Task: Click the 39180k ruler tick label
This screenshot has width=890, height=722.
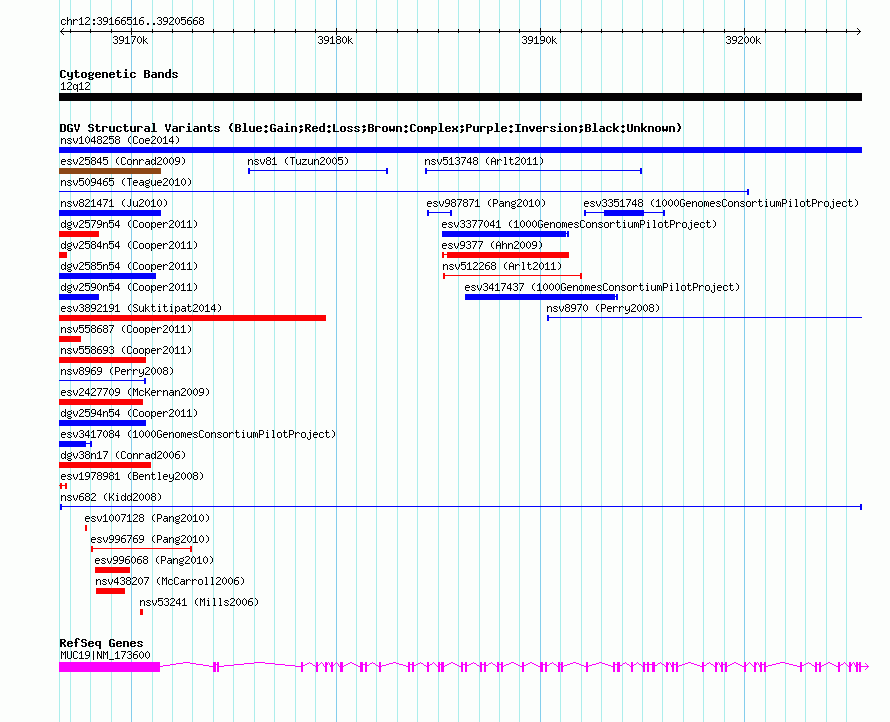Action: (x=335, y=40)
